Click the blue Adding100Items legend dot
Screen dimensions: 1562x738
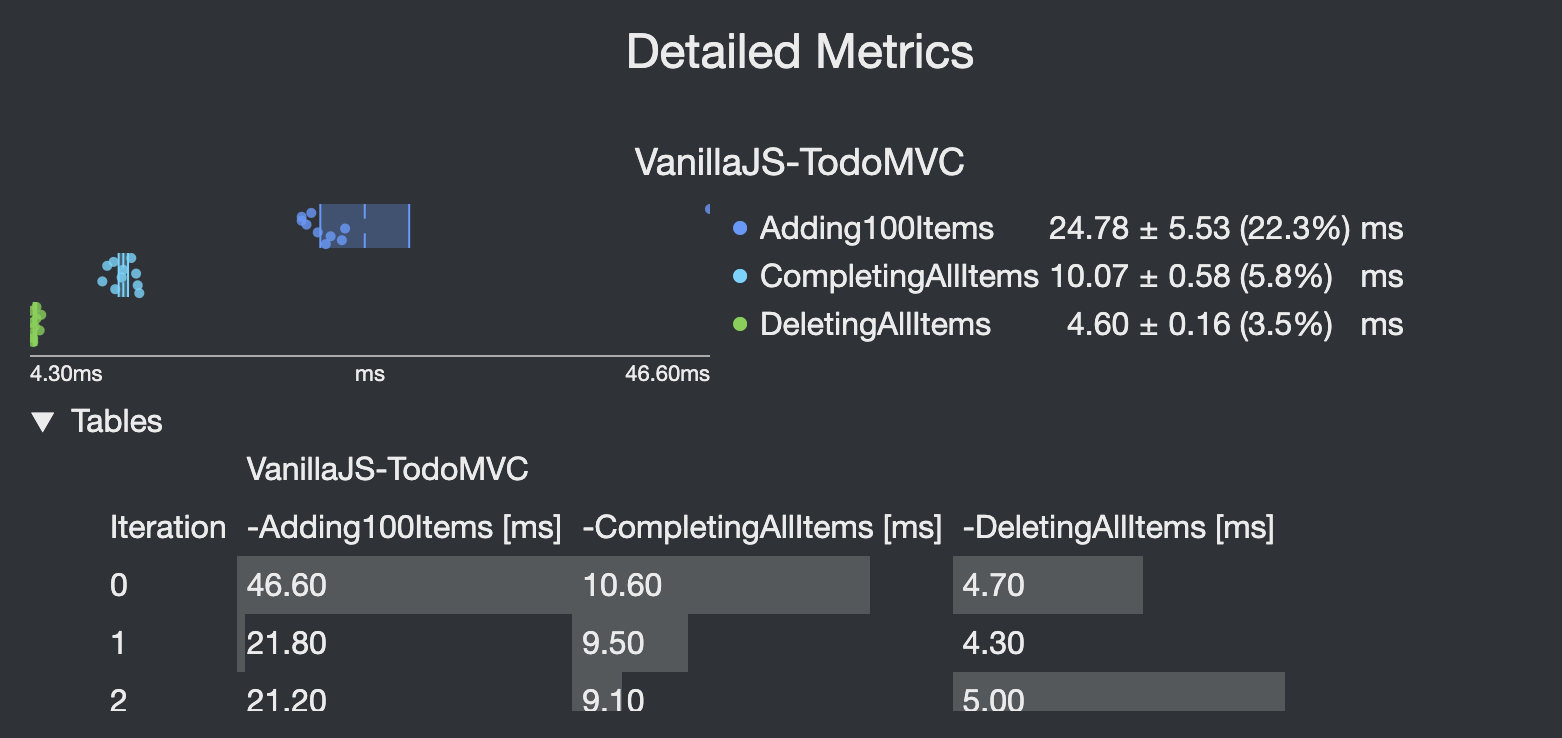click(740, 228)
